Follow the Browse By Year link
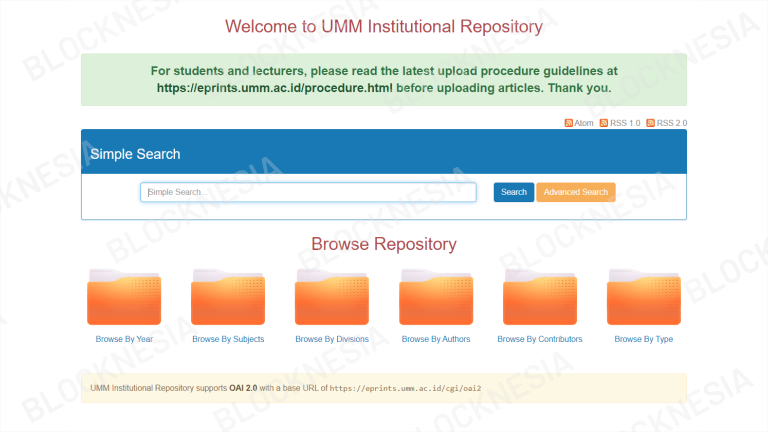 pyautogui.click(x=124, y=339)
